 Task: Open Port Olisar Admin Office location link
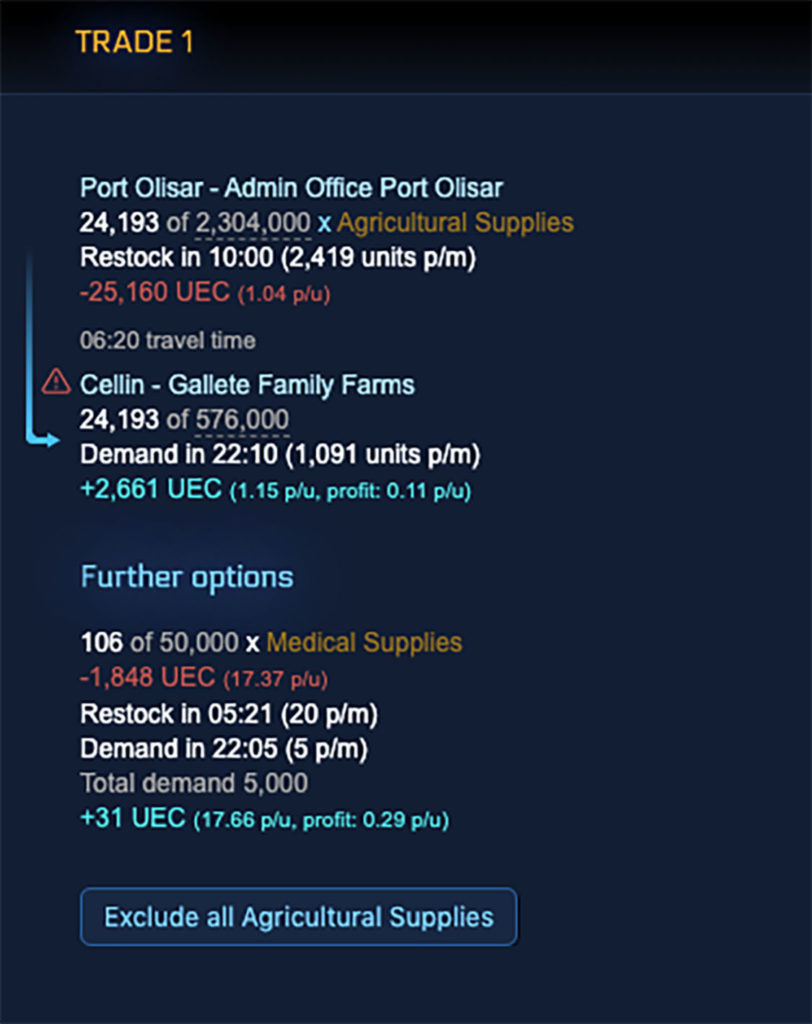click(291, 188)
